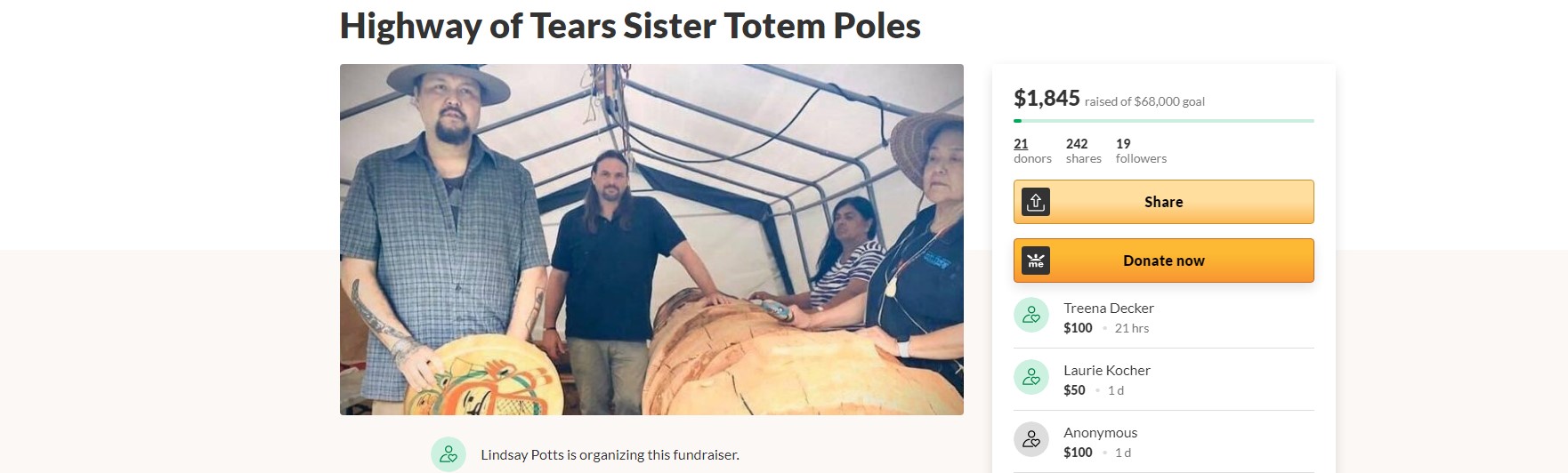Click the Anonymous donor avatar icon
This screenshot has height=473, width=1568.
click(1031, 439)
